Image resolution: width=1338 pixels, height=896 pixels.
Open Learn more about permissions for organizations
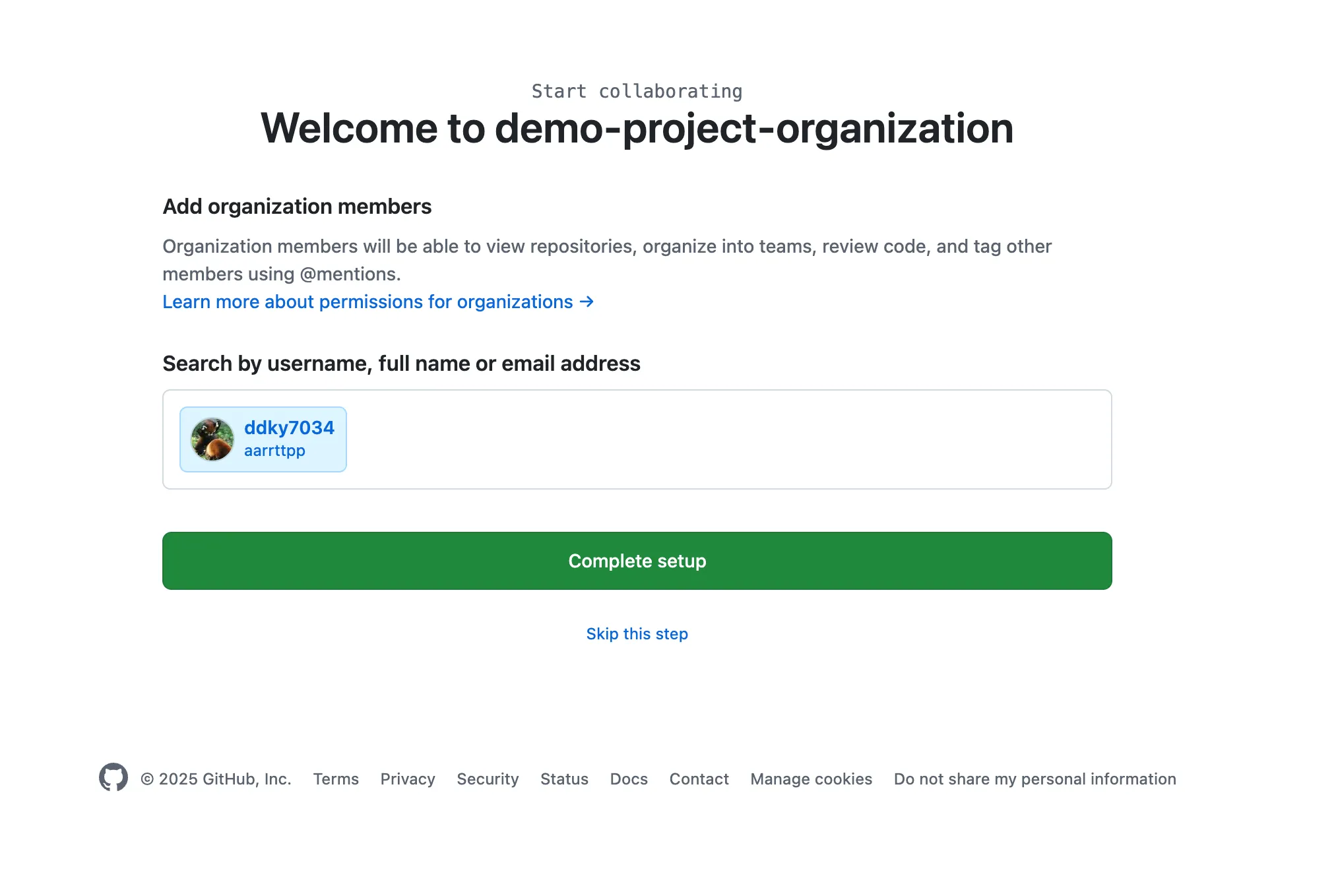[x=367, y=302]
